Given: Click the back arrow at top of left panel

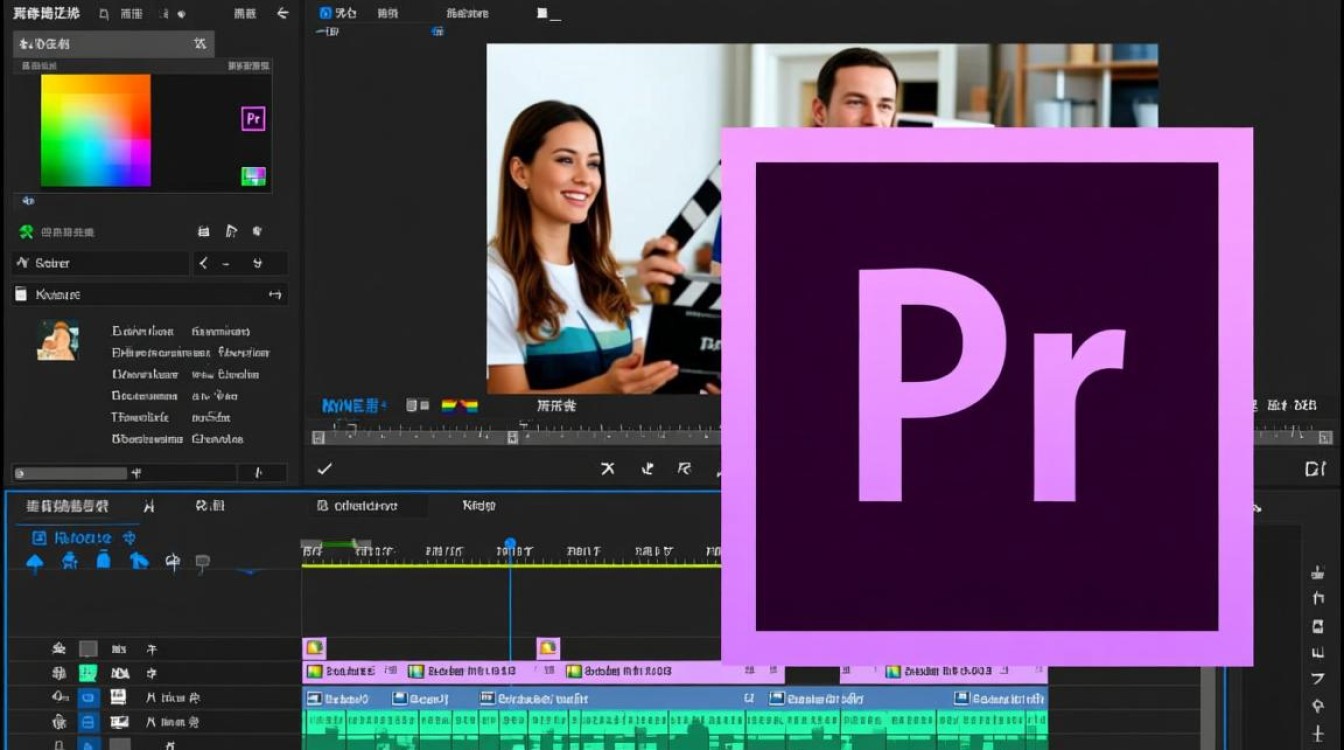Looking at the screenshot, I should coord(282,13).
